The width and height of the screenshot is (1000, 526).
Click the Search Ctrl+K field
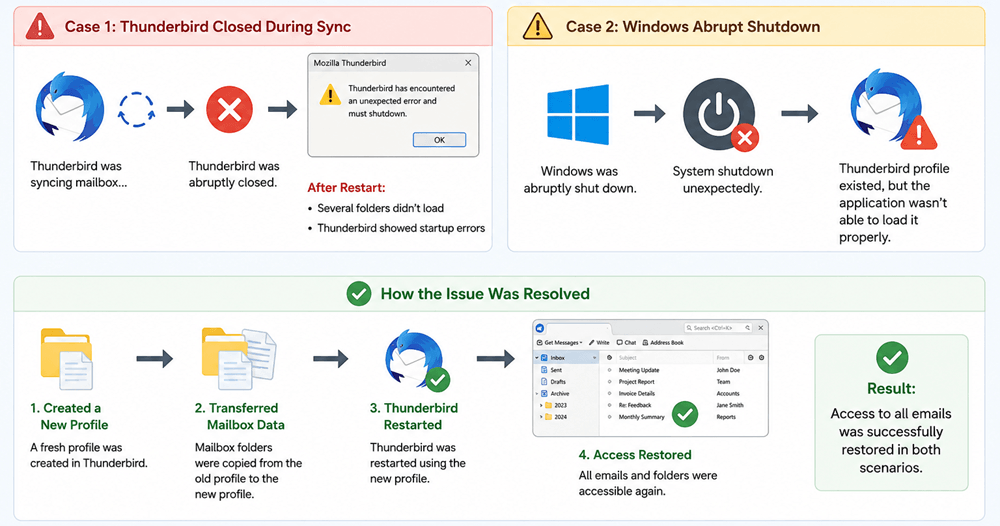718,328
